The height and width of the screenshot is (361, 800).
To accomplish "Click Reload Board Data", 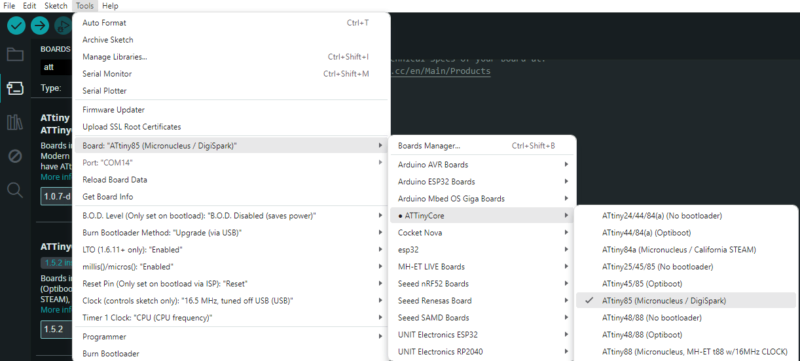I will coord(232,179).
